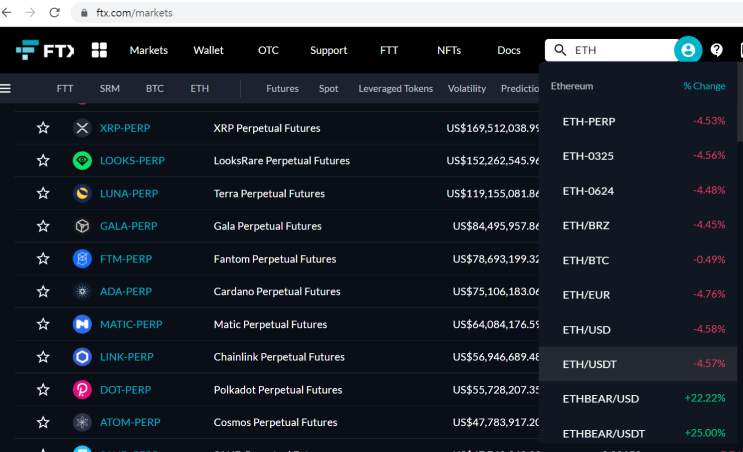The image size is (743, 452).
Task: Click the browser back arrow
Action: click(7, 13)
